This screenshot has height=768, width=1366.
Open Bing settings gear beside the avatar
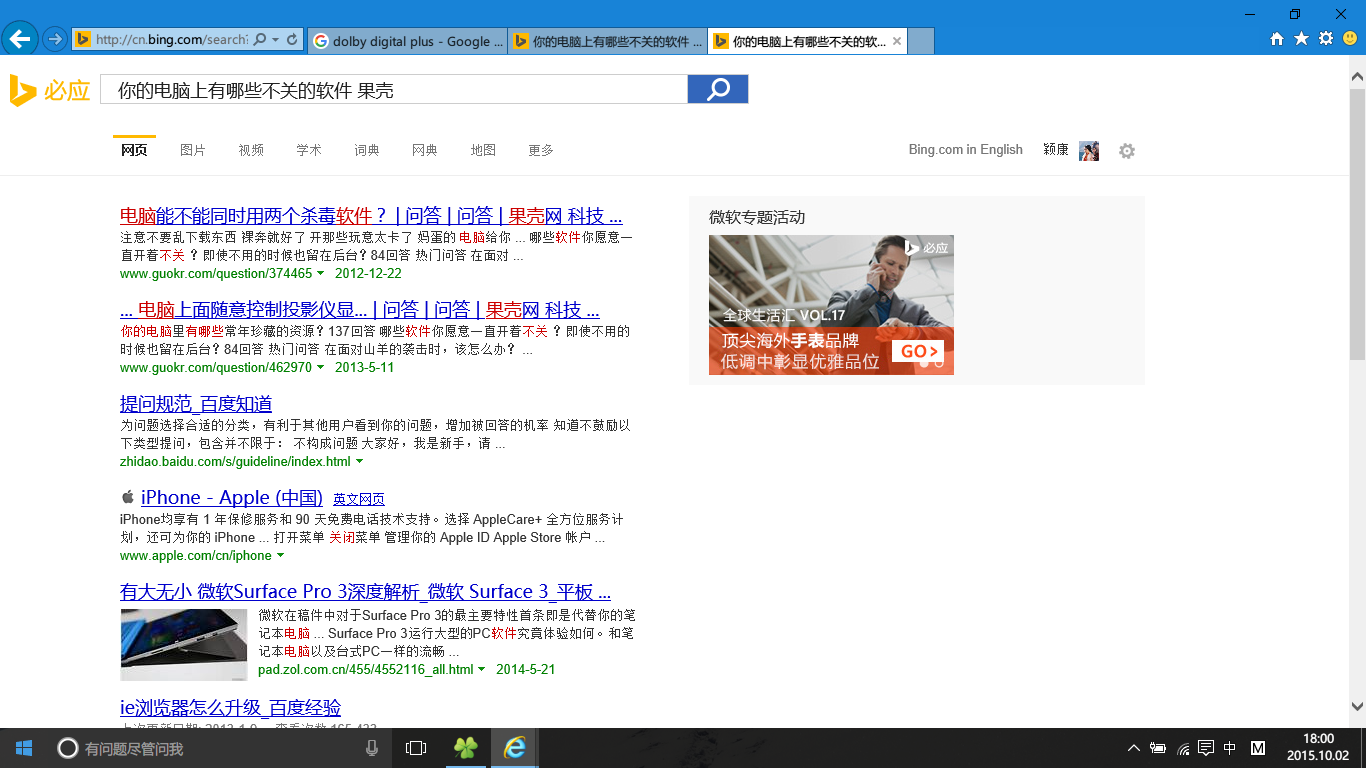pos(1127,151)
